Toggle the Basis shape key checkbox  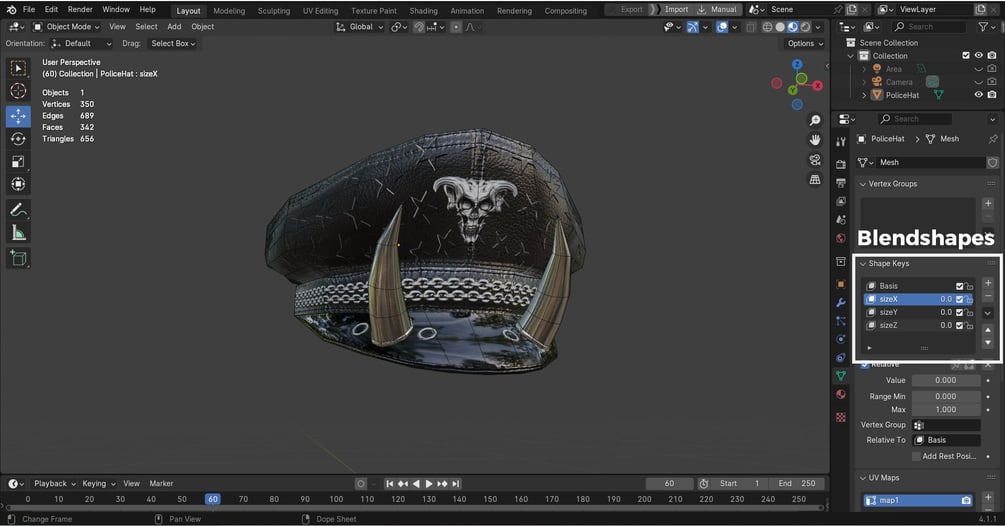click(959, 286)
